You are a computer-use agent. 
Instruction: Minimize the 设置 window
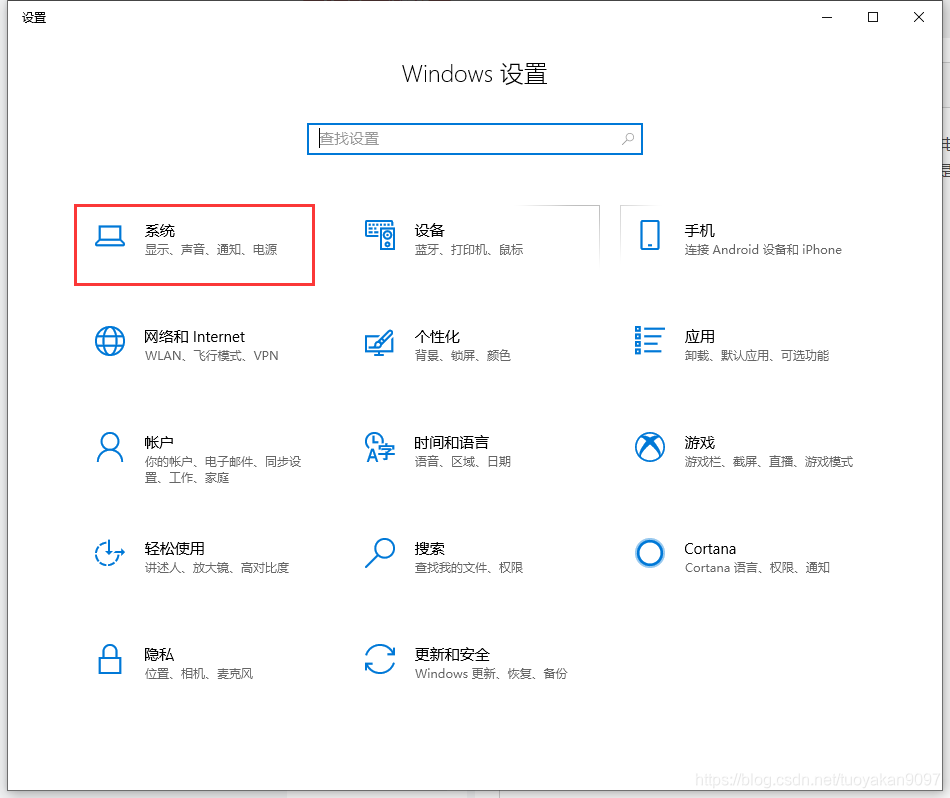[x=827, y=18]
